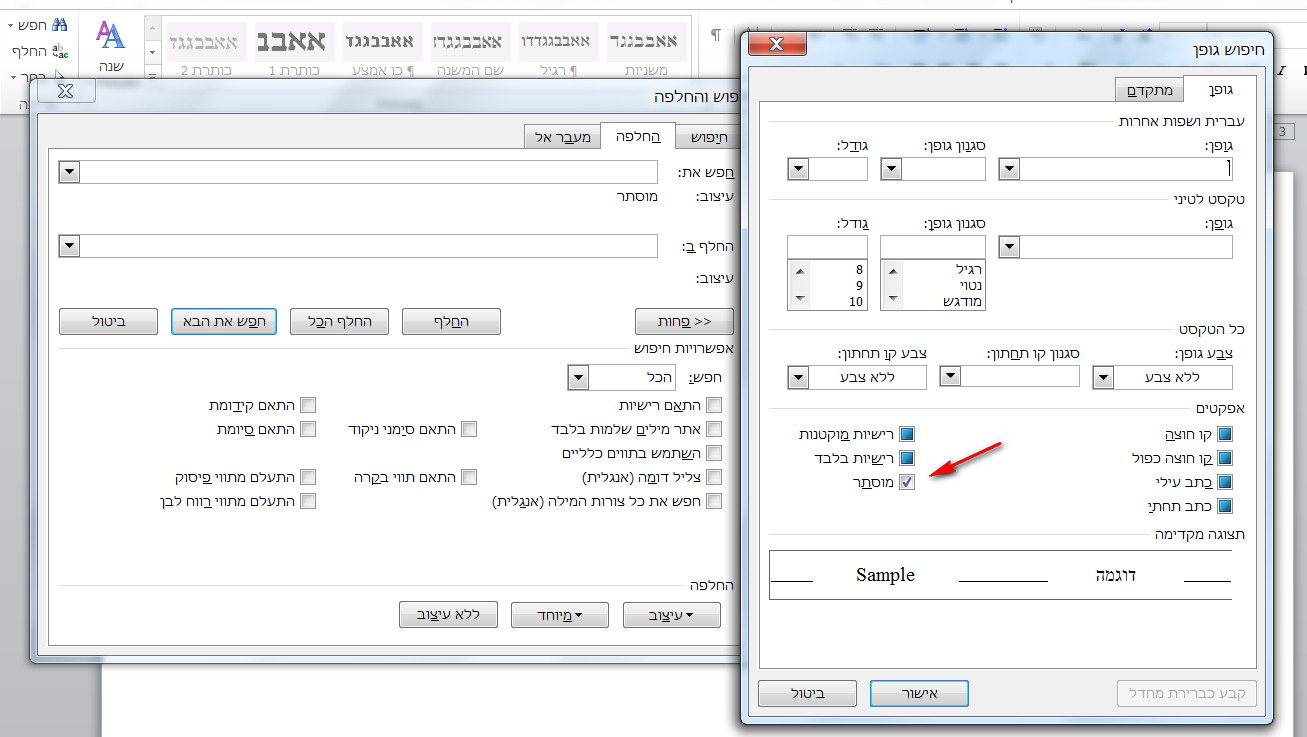This screenshot has height=737, width=1307.
Task: Expand the Latin text גופן font dropdown
Action: (x=1010, y=247)
